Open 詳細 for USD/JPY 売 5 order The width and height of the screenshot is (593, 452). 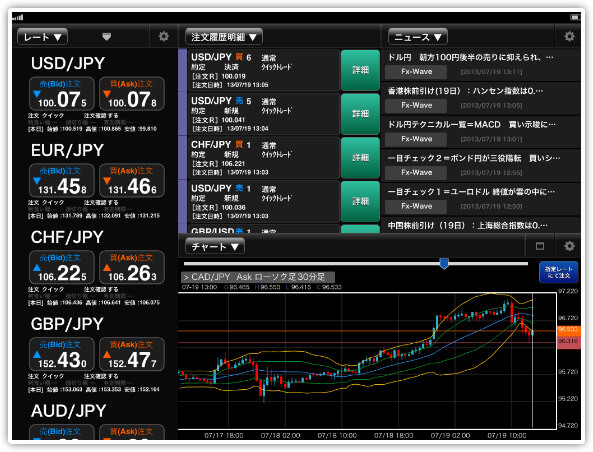click(360, 114)
